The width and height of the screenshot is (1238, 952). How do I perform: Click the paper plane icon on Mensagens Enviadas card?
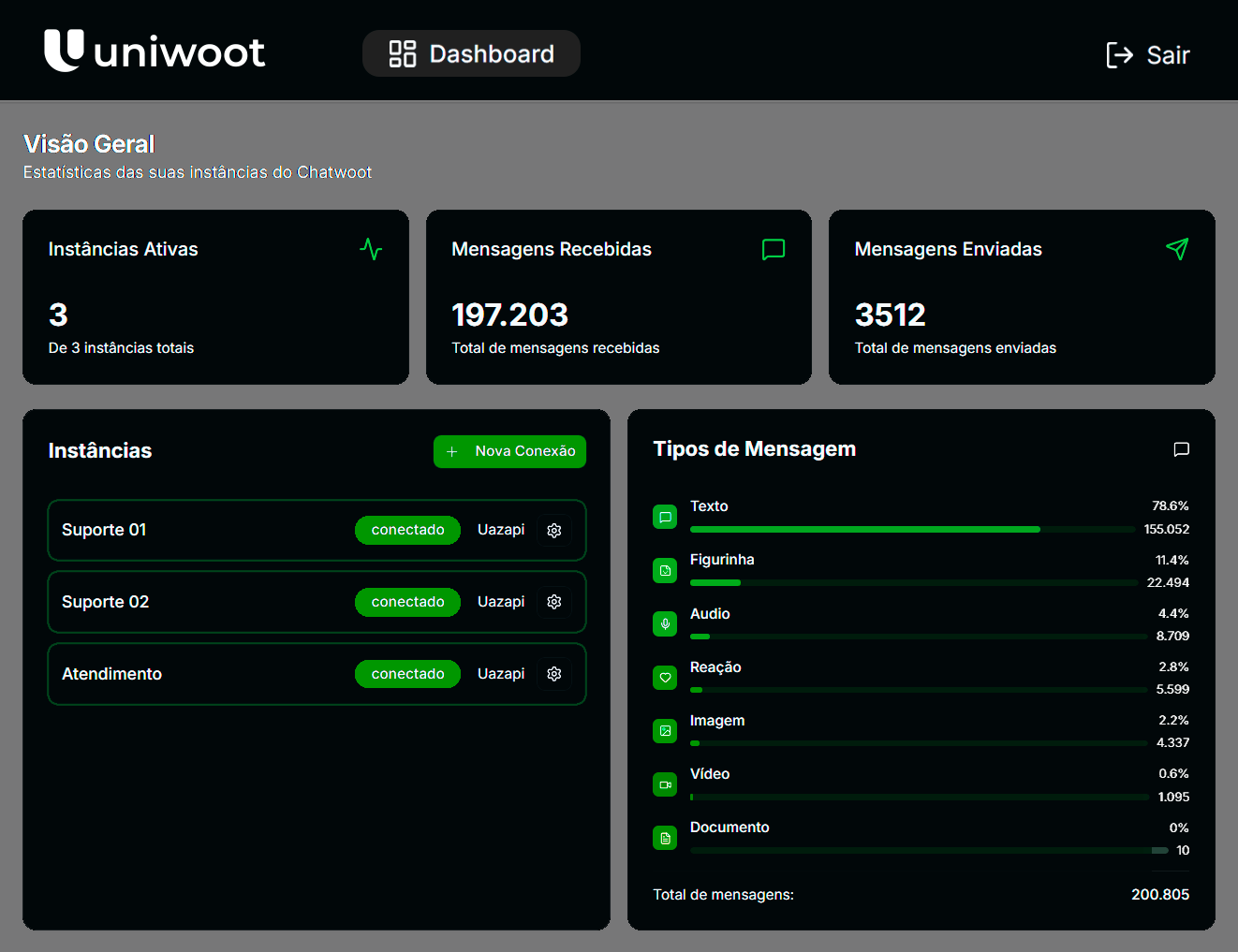[1177, 249]
